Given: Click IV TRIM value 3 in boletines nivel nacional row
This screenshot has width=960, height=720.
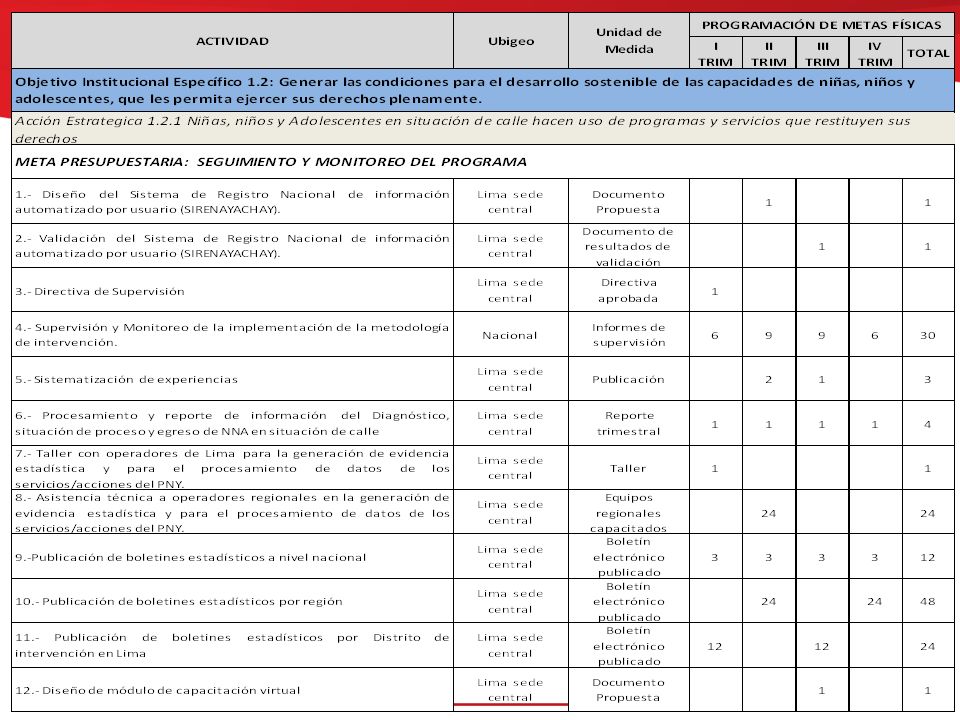Looking at the screenshot, I should [x=874, y=558].
